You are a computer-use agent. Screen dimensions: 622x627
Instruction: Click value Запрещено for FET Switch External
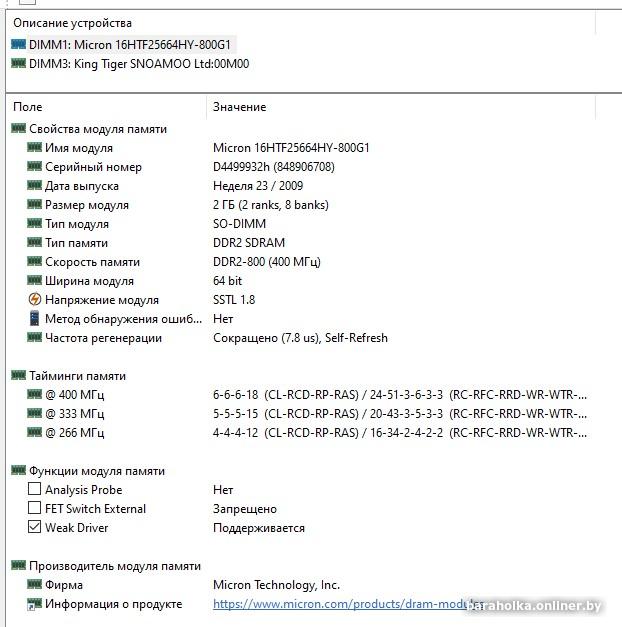click(245, 509)
